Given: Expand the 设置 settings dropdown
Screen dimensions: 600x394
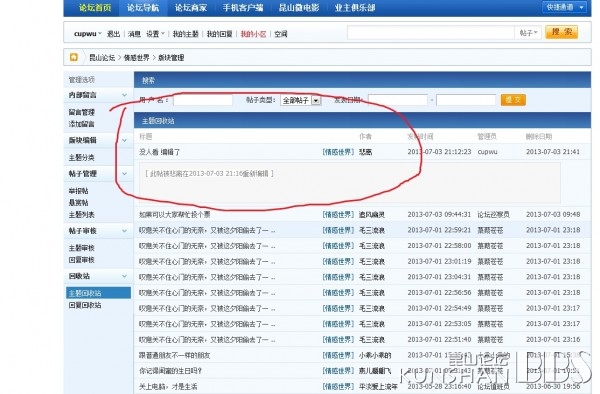Looking at the screenshot, I should [155, 34].
